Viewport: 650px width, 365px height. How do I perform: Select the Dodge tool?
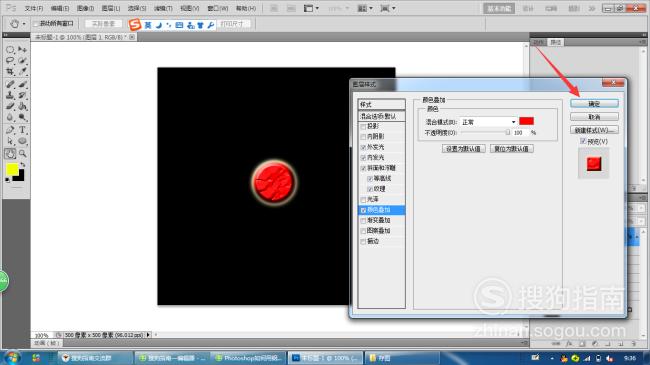click(22, 117)
